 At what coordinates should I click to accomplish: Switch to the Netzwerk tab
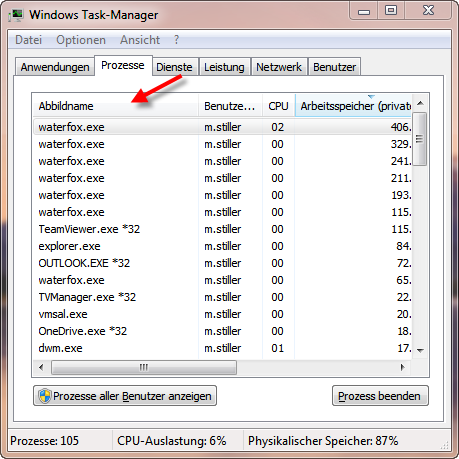(279, 67)
